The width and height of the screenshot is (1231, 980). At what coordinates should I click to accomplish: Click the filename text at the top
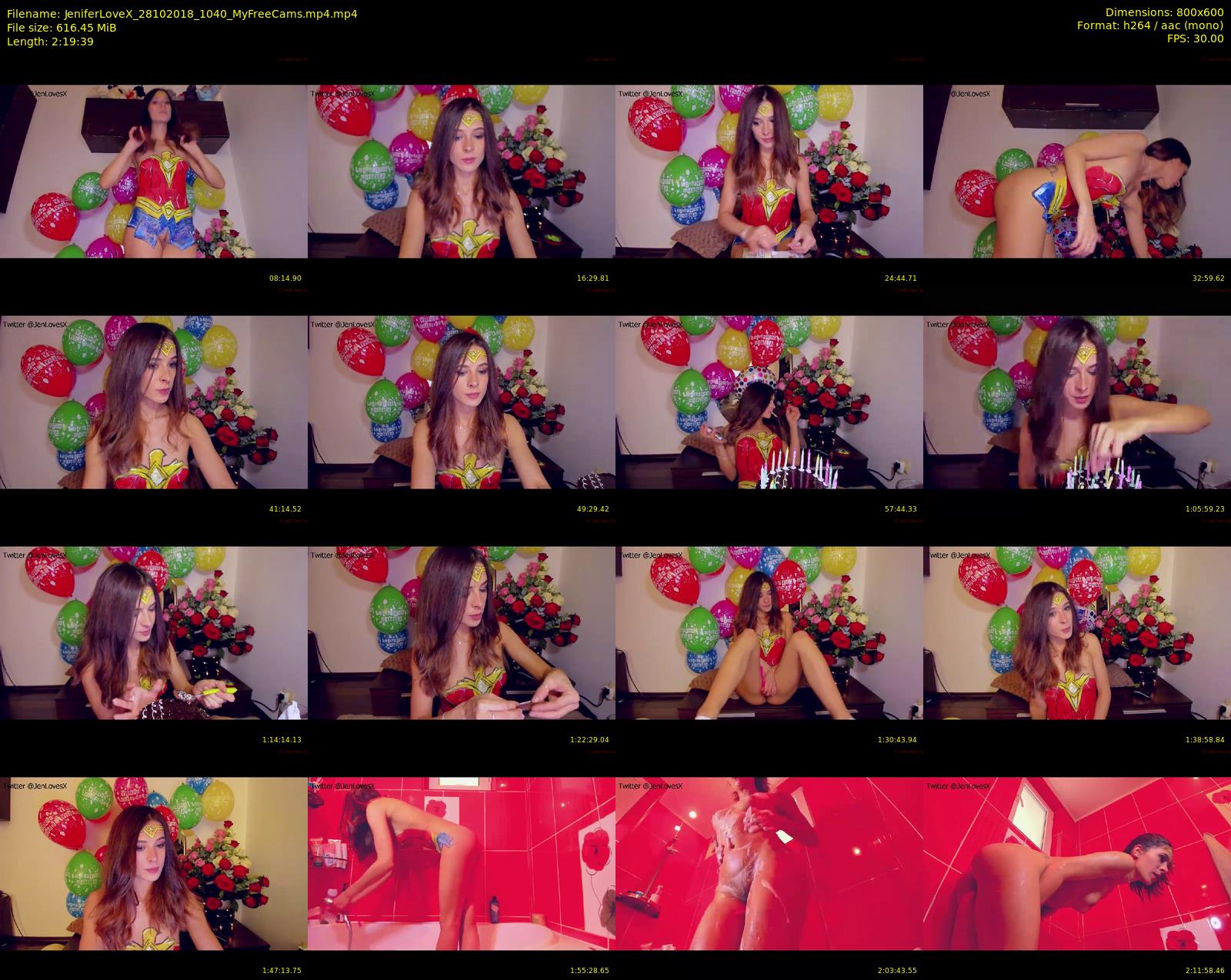tap(182, 14)
